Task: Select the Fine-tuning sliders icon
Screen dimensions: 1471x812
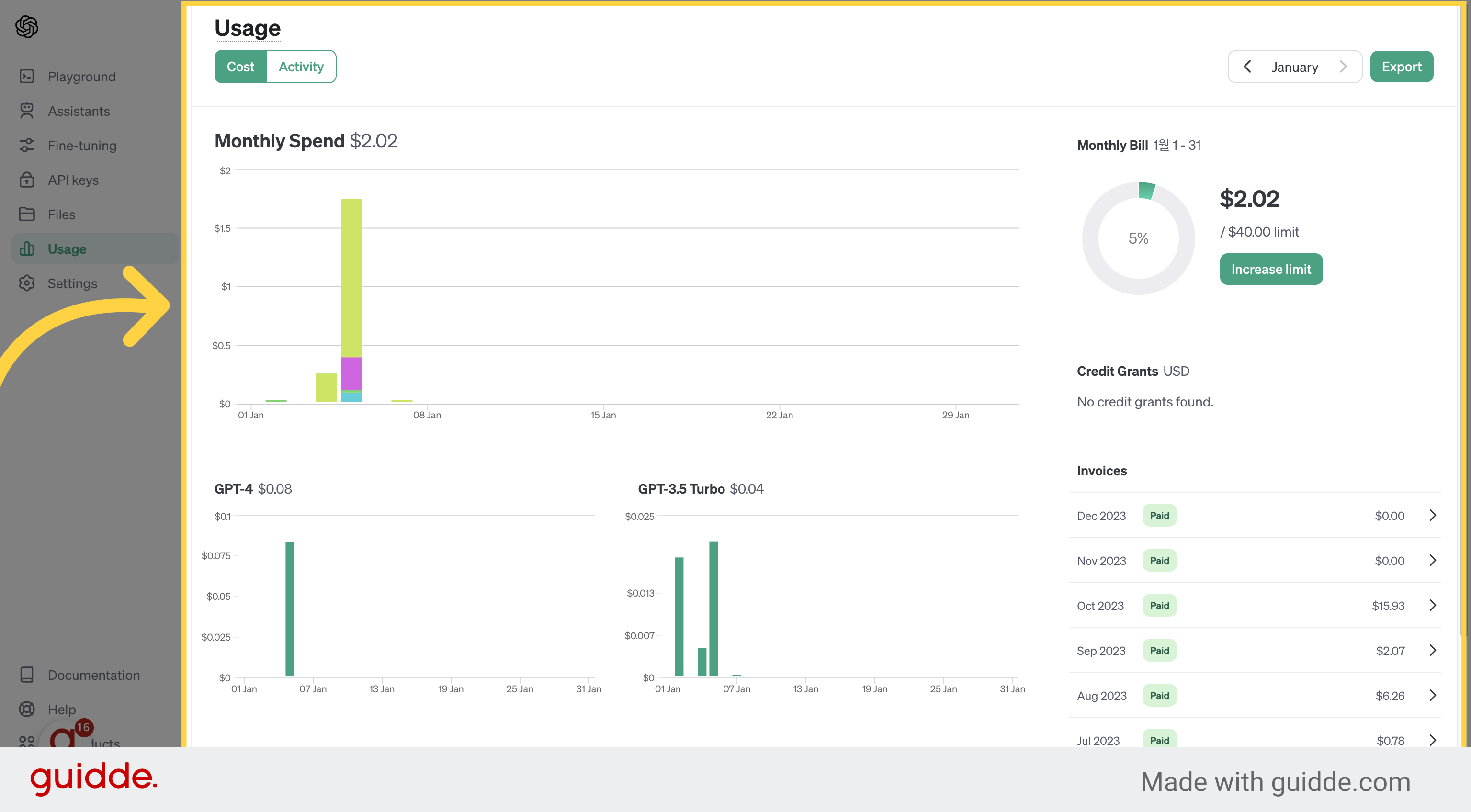Action: (x=27, y=146)
